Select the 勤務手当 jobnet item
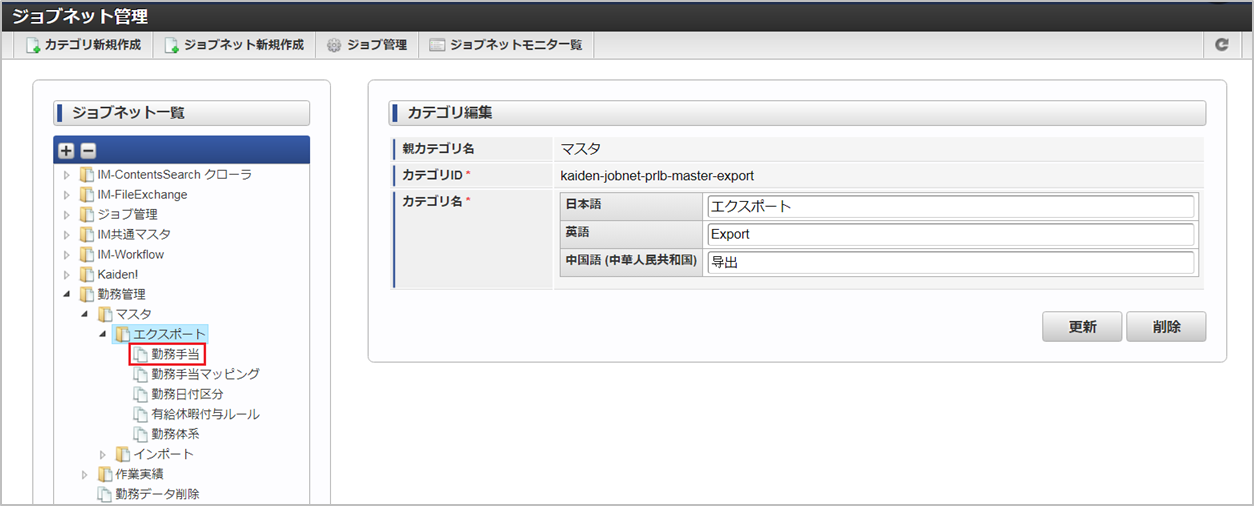Viewport: 1254px width, 506px height. point(175,354)
